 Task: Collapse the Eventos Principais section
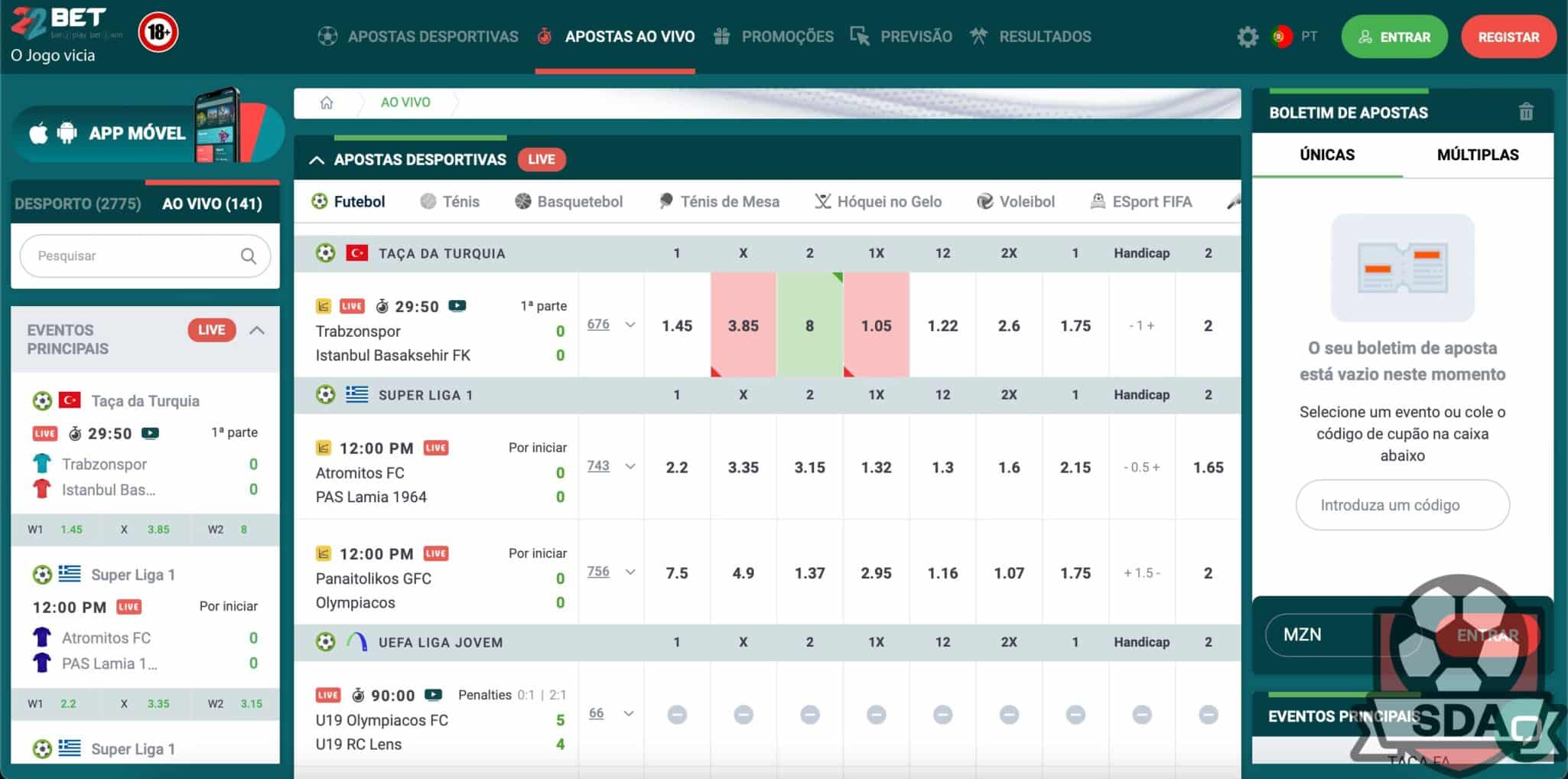click(x=258, y=331)
